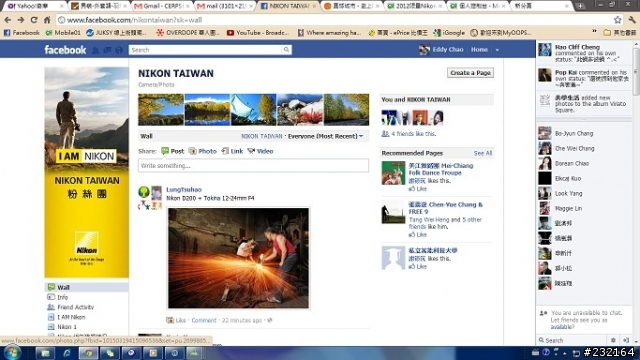
Task: Switch to the 2012 Nikon browser tab
Action: click(x=414, y=6)
